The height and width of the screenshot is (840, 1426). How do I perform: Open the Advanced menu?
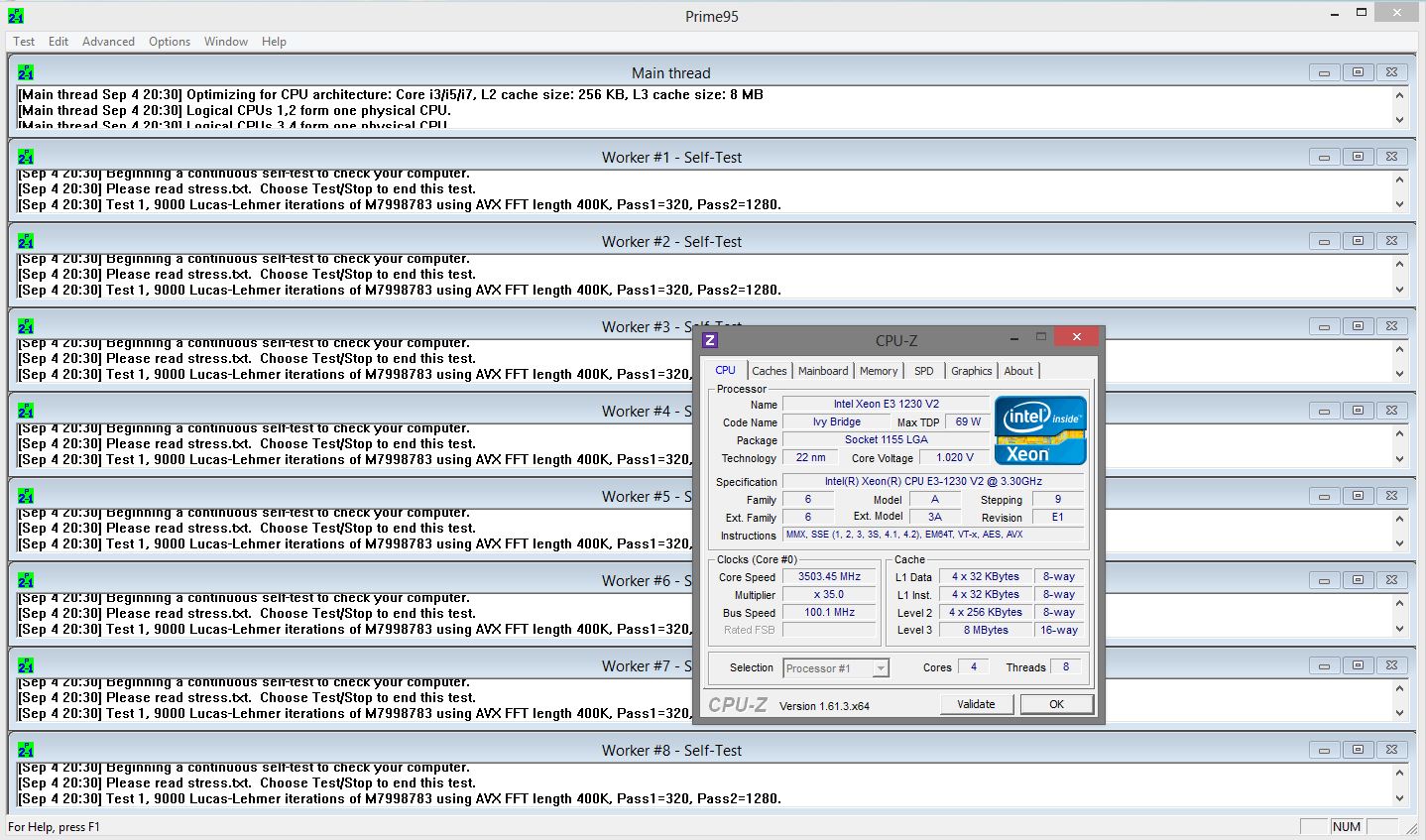tap(108, 42)
